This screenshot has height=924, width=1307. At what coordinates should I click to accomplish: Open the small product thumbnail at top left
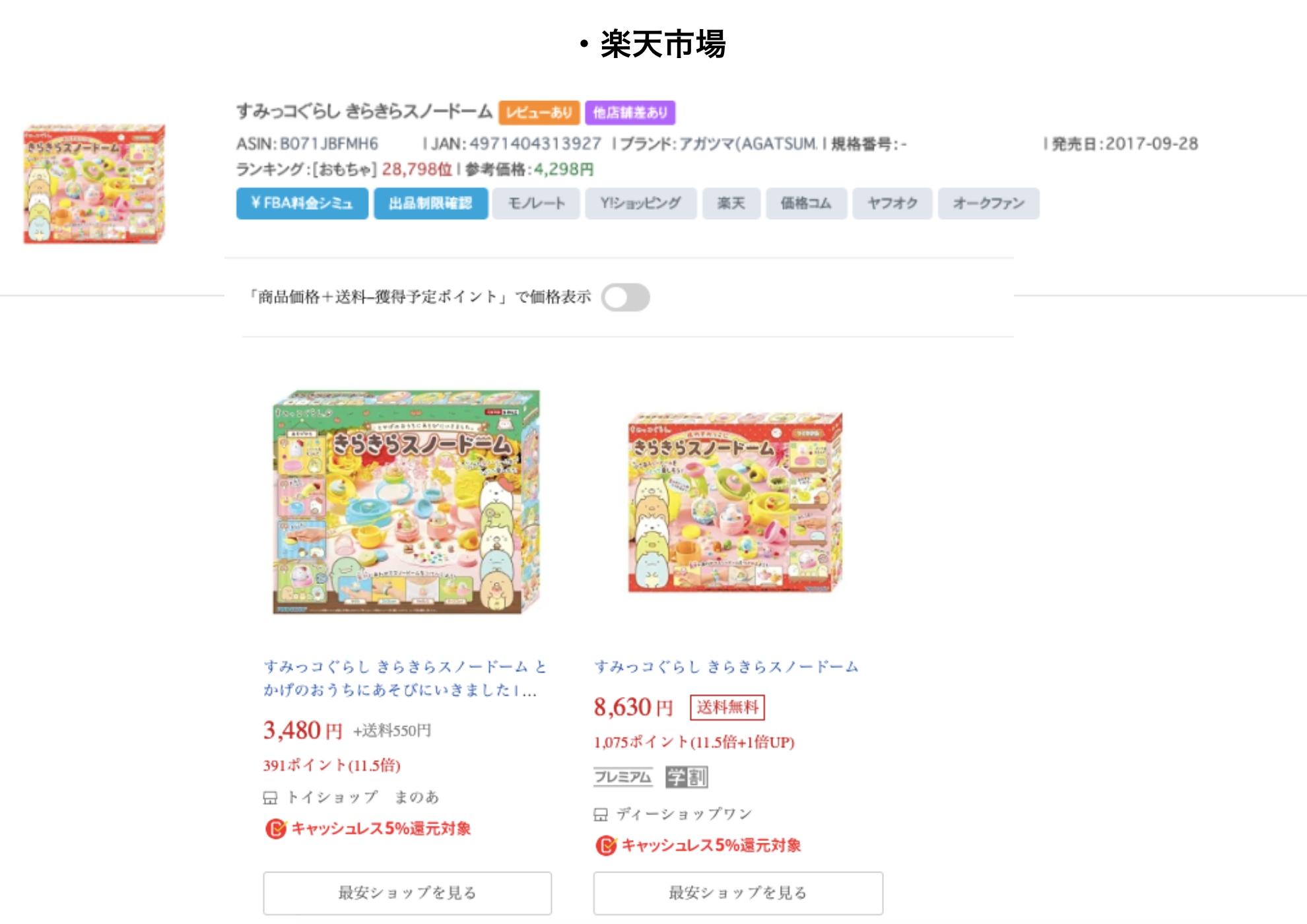pyautogui.click(x=94, y=183)
